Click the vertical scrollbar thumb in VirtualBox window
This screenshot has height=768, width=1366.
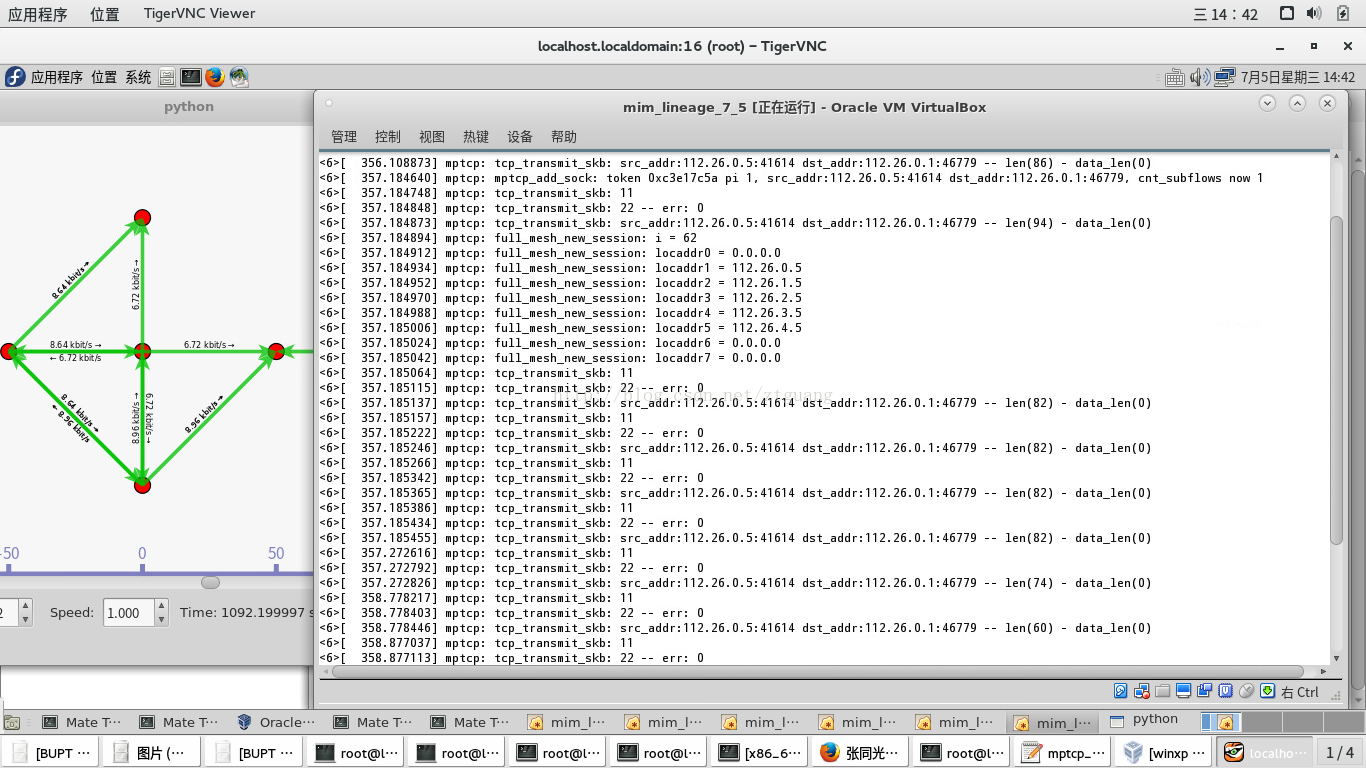(1337, 380)
